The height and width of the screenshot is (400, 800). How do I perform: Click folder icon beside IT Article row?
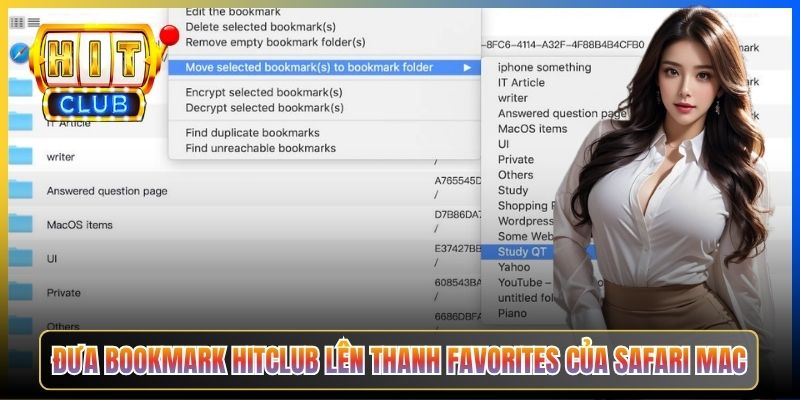[20, 122]
